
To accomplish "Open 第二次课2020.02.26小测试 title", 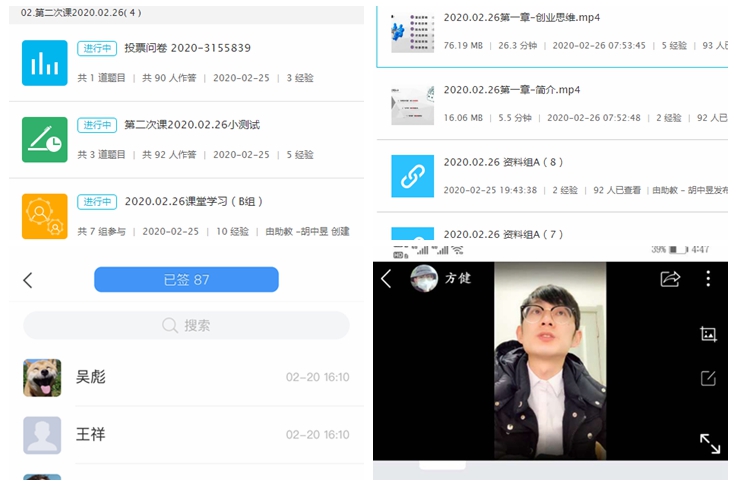I will click(x=192, y=125).
